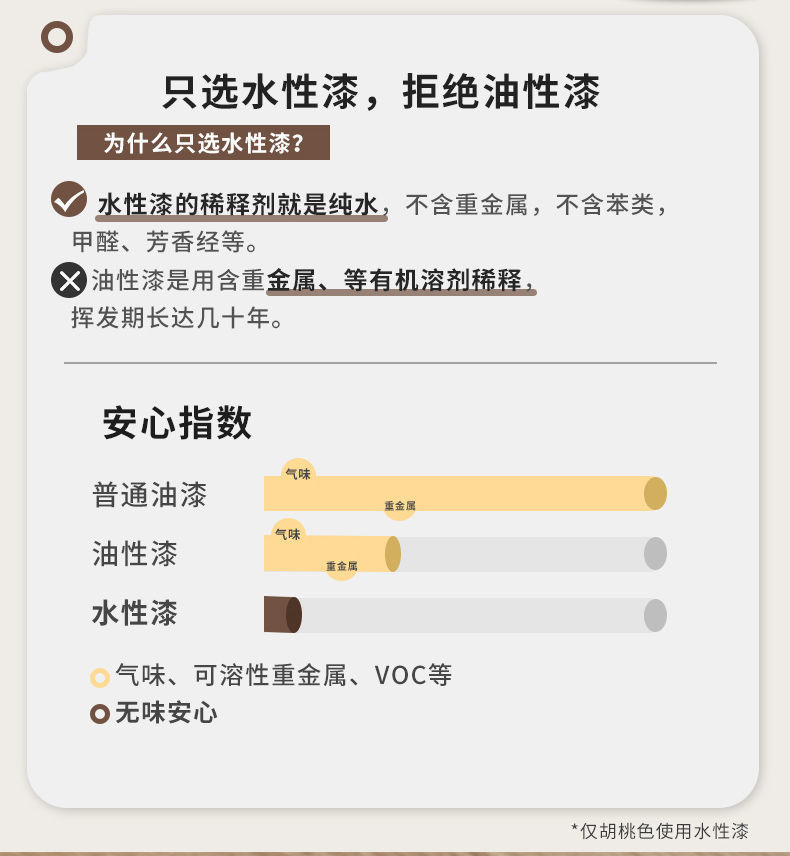This screenshot has width=790, height=856.
Task: Click the ring icon at top-left corner
Action: pos(57,38)
